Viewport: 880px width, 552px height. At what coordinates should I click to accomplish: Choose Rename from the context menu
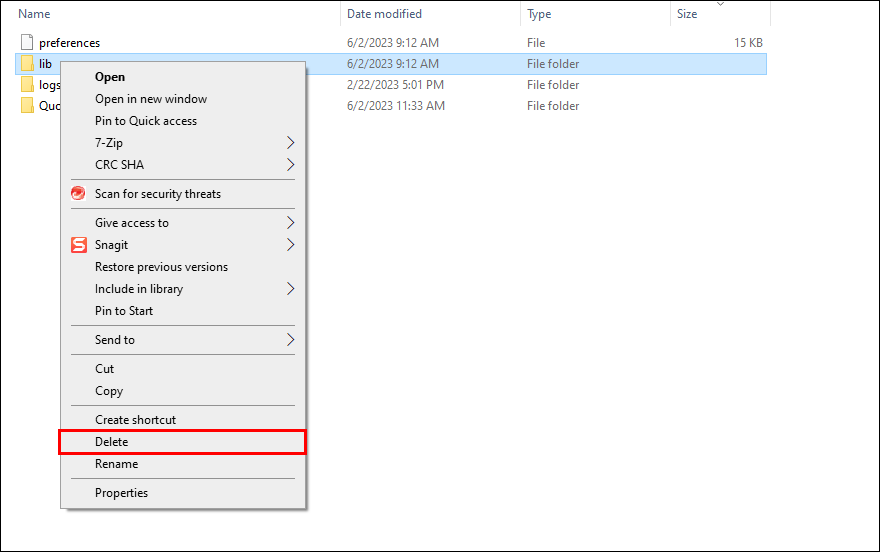point(116,464)
